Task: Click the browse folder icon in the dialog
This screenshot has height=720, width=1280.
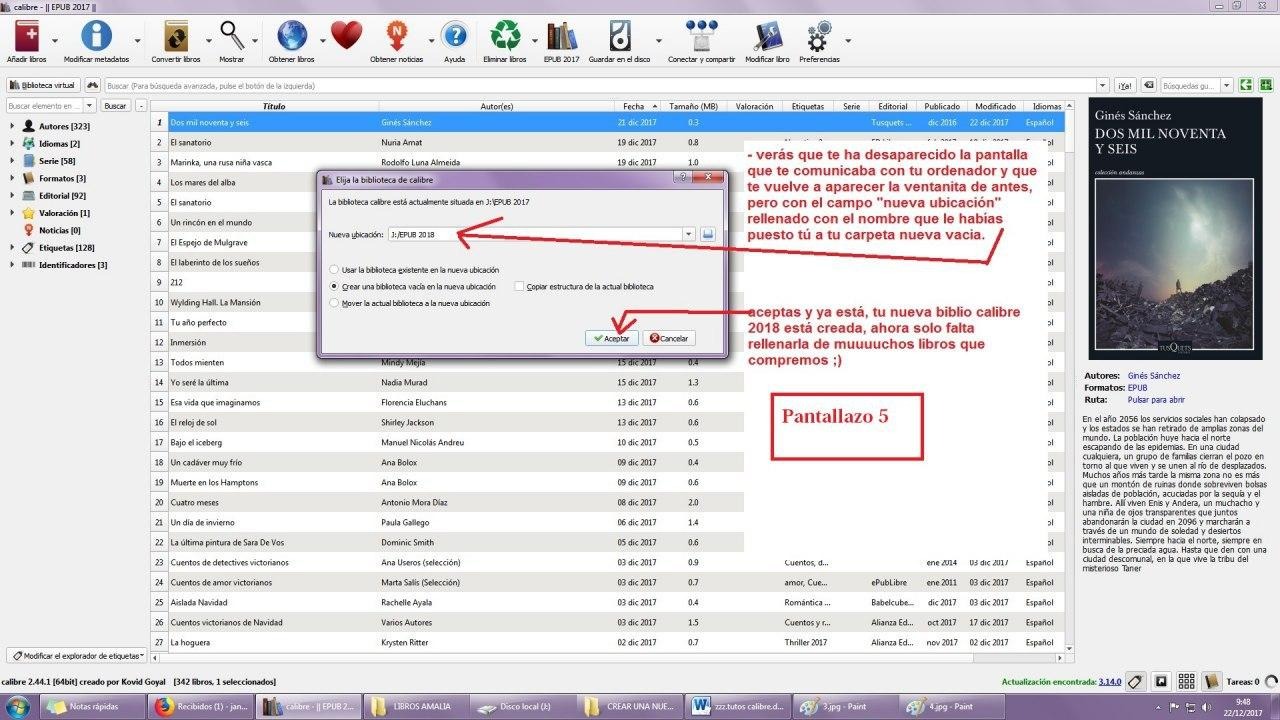Action: point(708,234)
